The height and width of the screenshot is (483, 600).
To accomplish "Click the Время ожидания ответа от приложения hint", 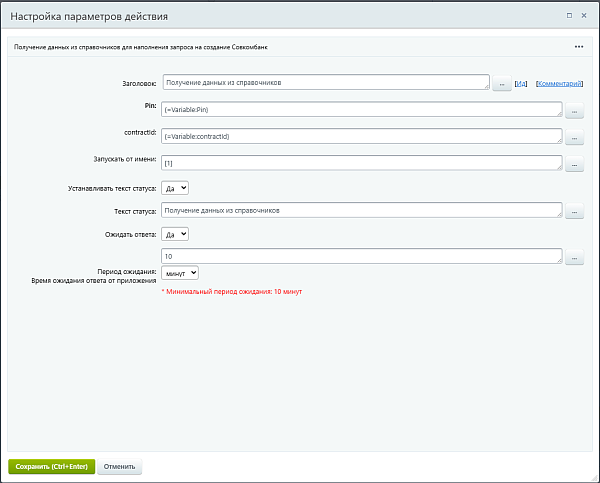I will tap(94, 281).
